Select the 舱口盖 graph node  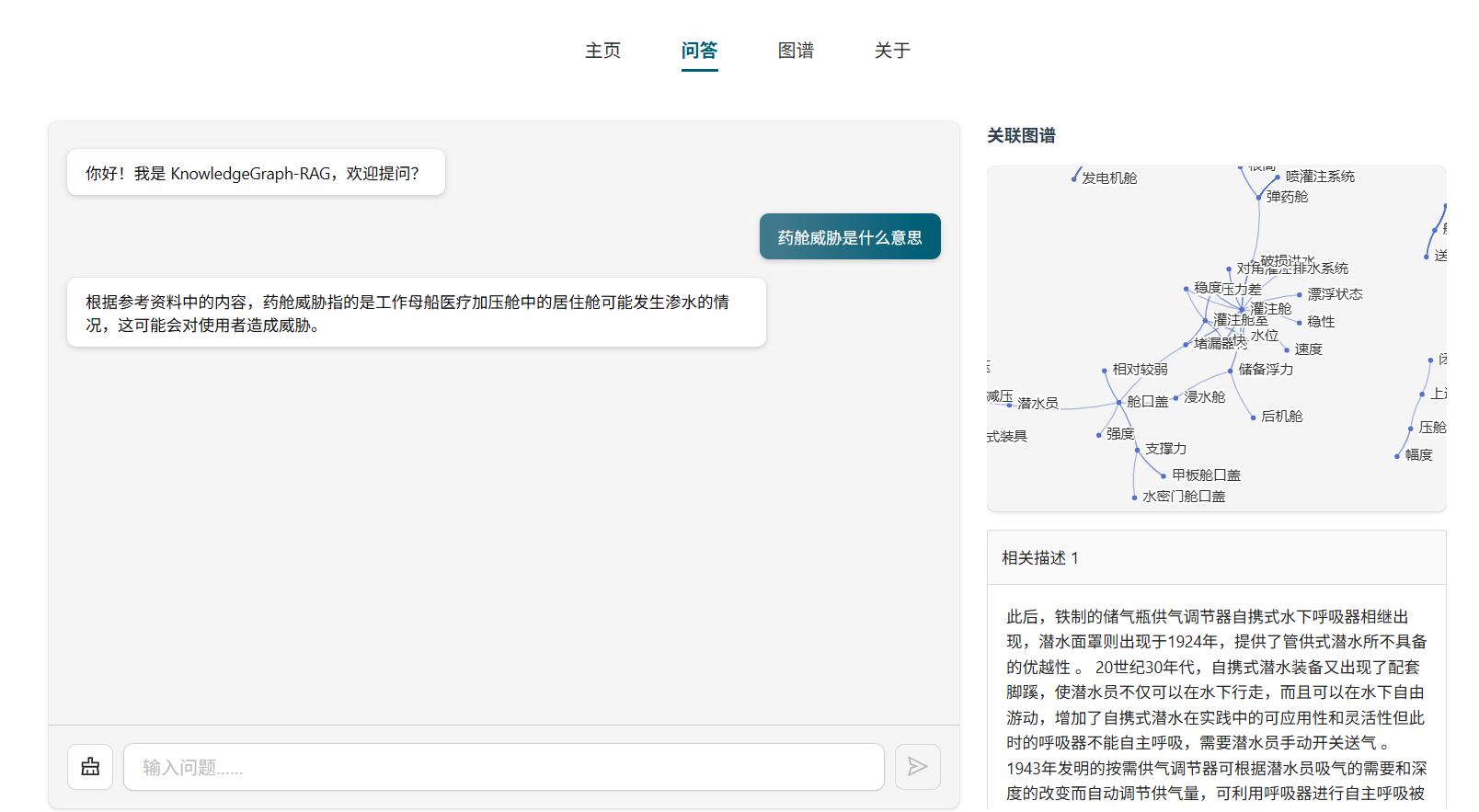(x=1119, y=402)
